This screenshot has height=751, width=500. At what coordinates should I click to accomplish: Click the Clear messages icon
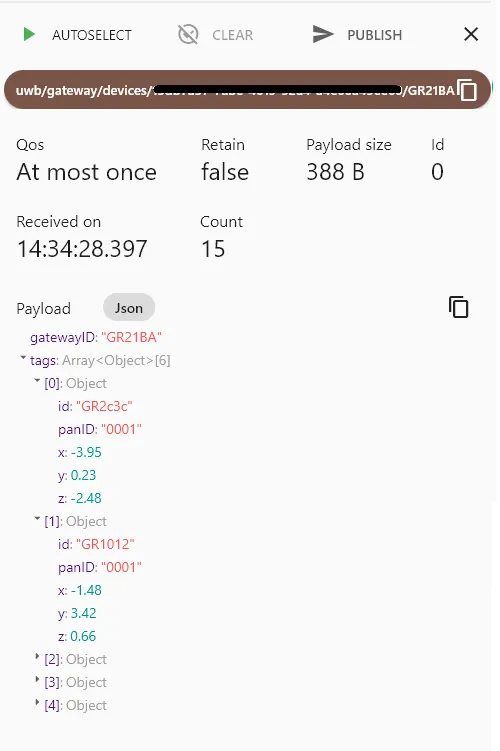click(x=188, y=34)
